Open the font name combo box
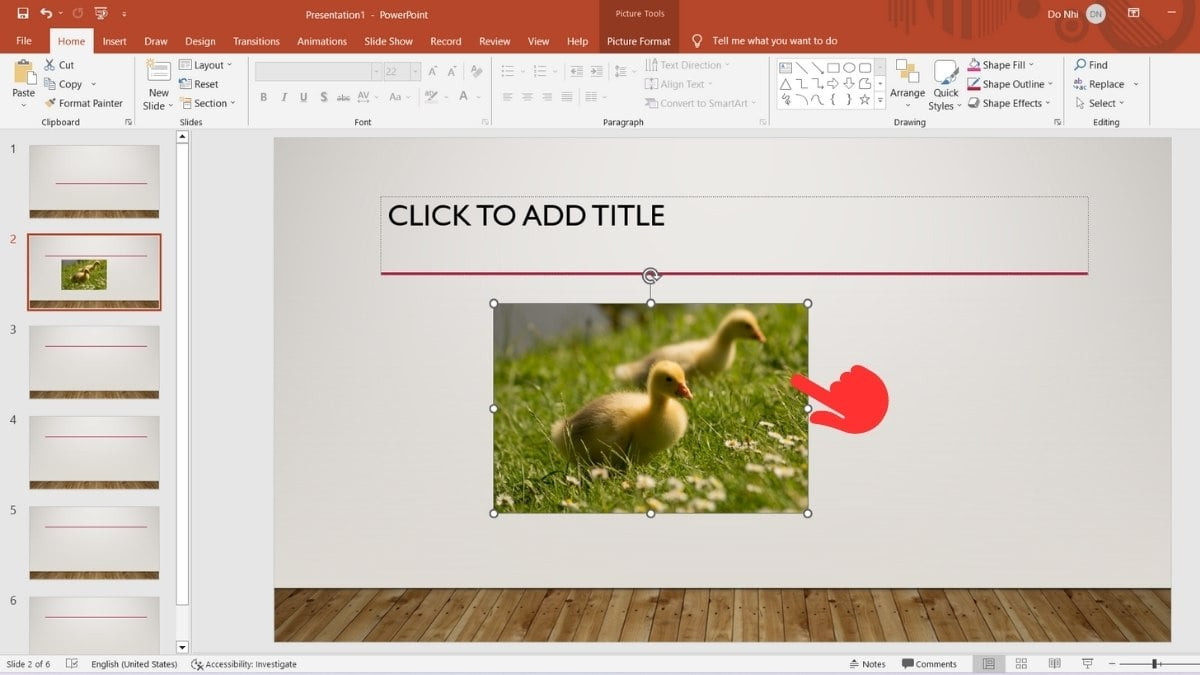 tap(317, 71)
